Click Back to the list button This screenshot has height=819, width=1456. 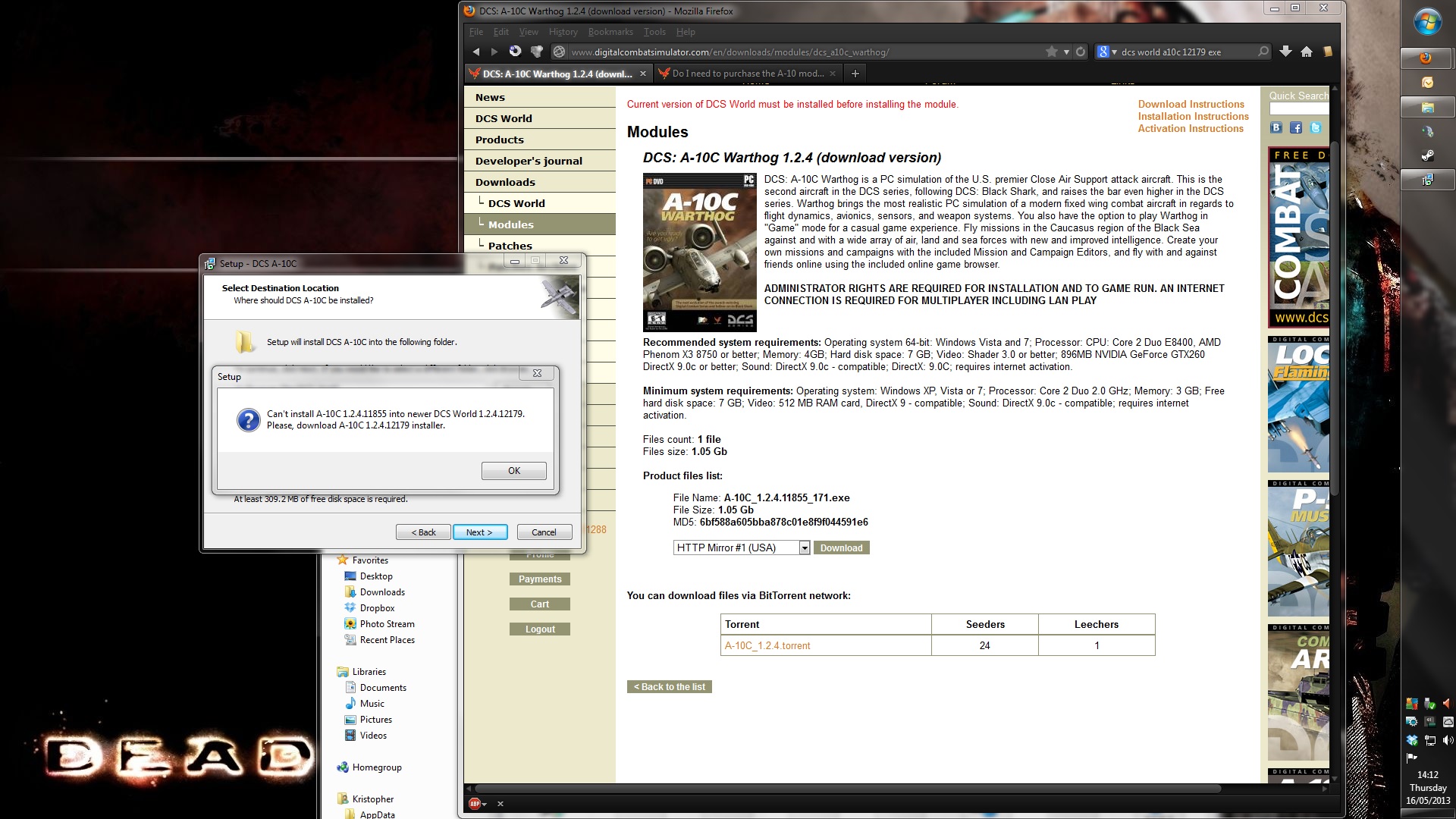[x=669, y=687]
